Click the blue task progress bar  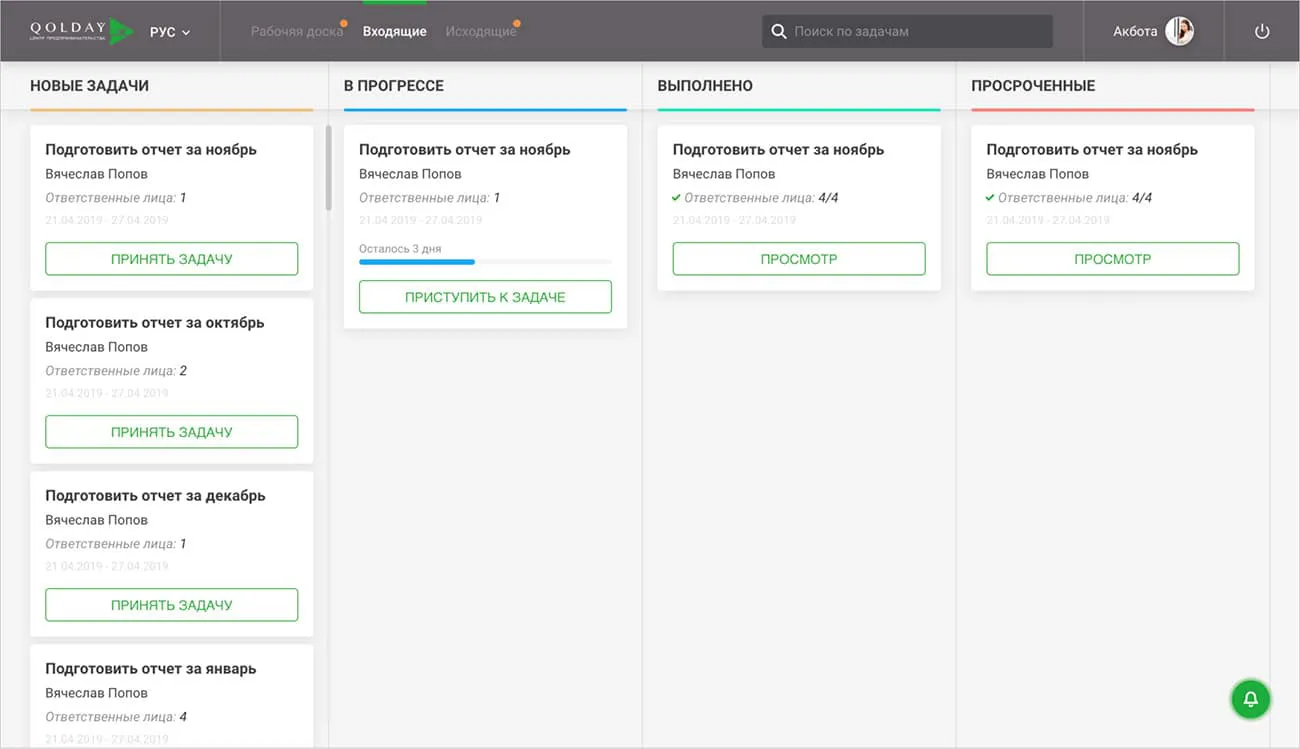point(417,262)
